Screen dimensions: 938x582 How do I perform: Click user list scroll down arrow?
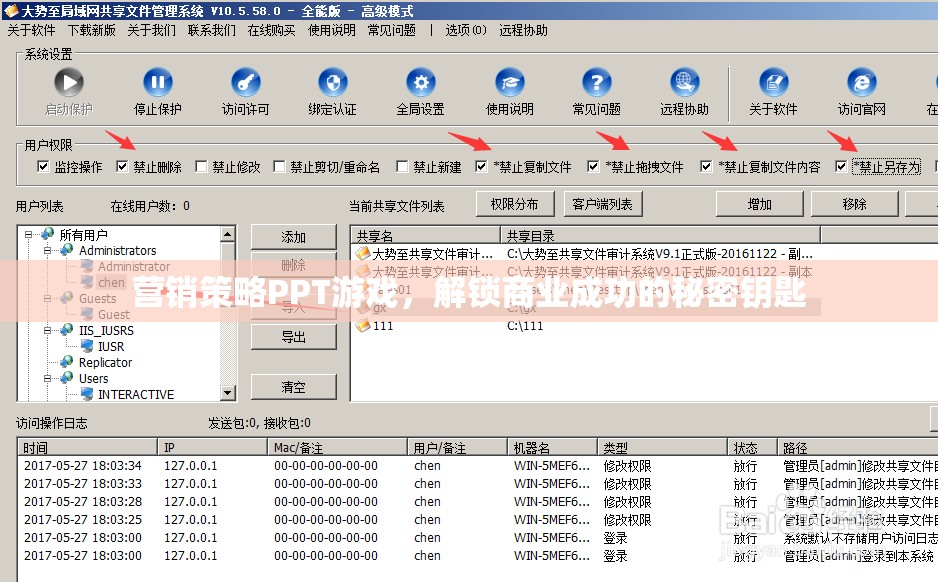pyautogui.click(x=227, y=393)
